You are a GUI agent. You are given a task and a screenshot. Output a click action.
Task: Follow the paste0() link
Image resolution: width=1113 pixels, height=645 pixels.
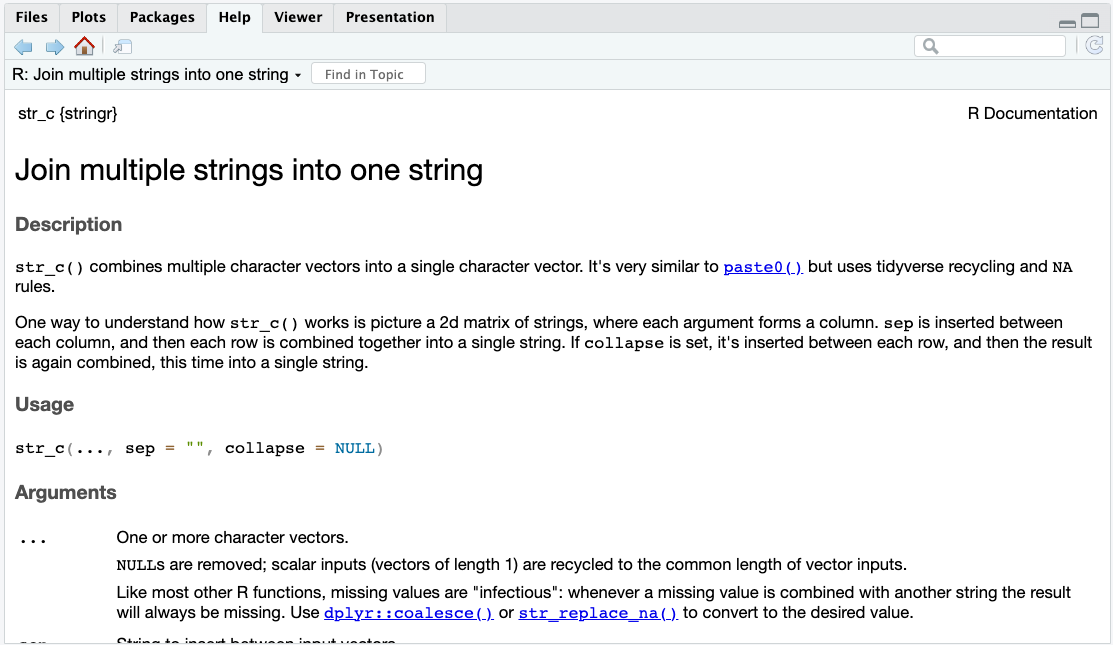[763, 267]
